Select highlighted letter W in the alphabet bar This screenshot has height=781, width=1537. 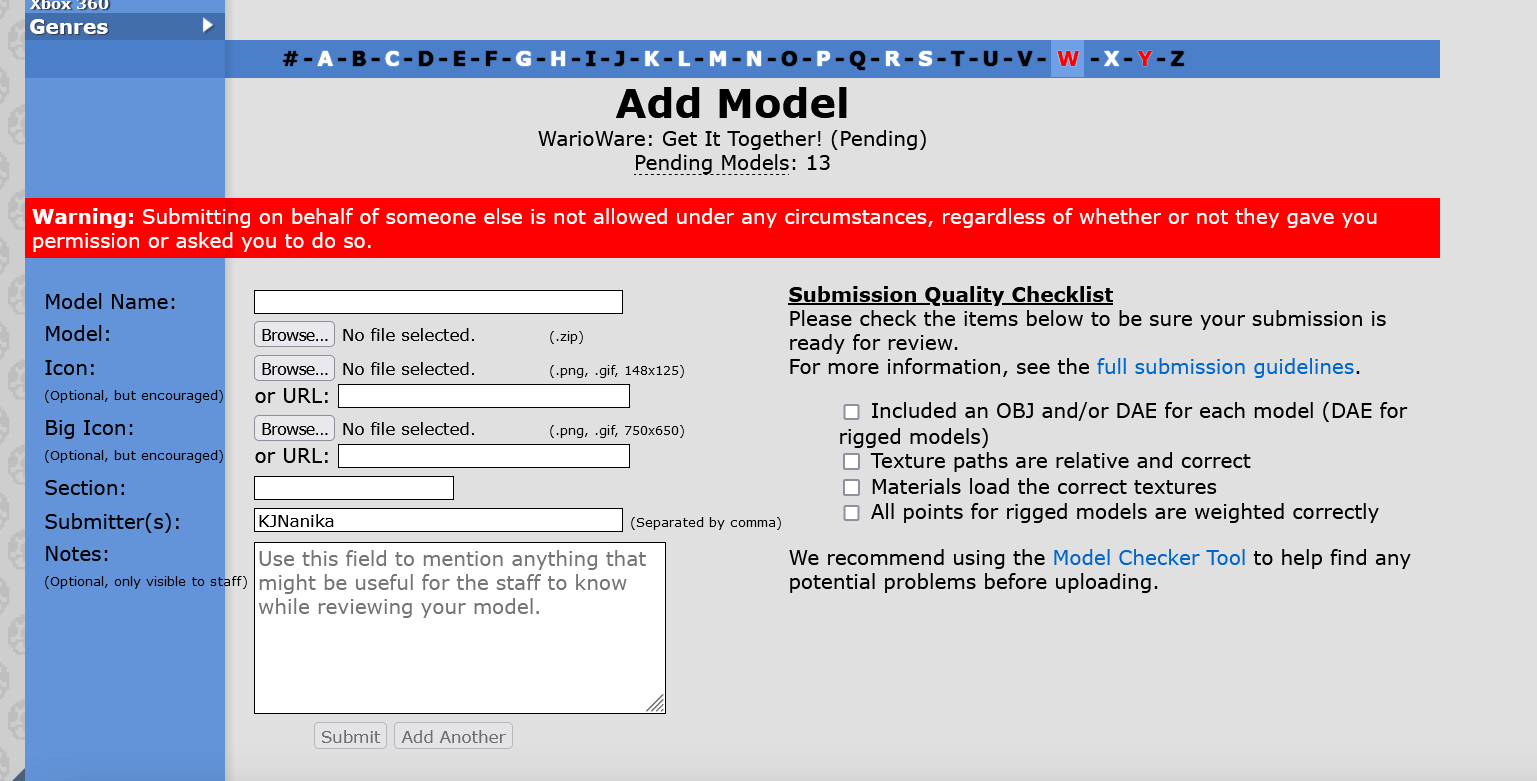pyautogui.click(x=1067, y=59)
